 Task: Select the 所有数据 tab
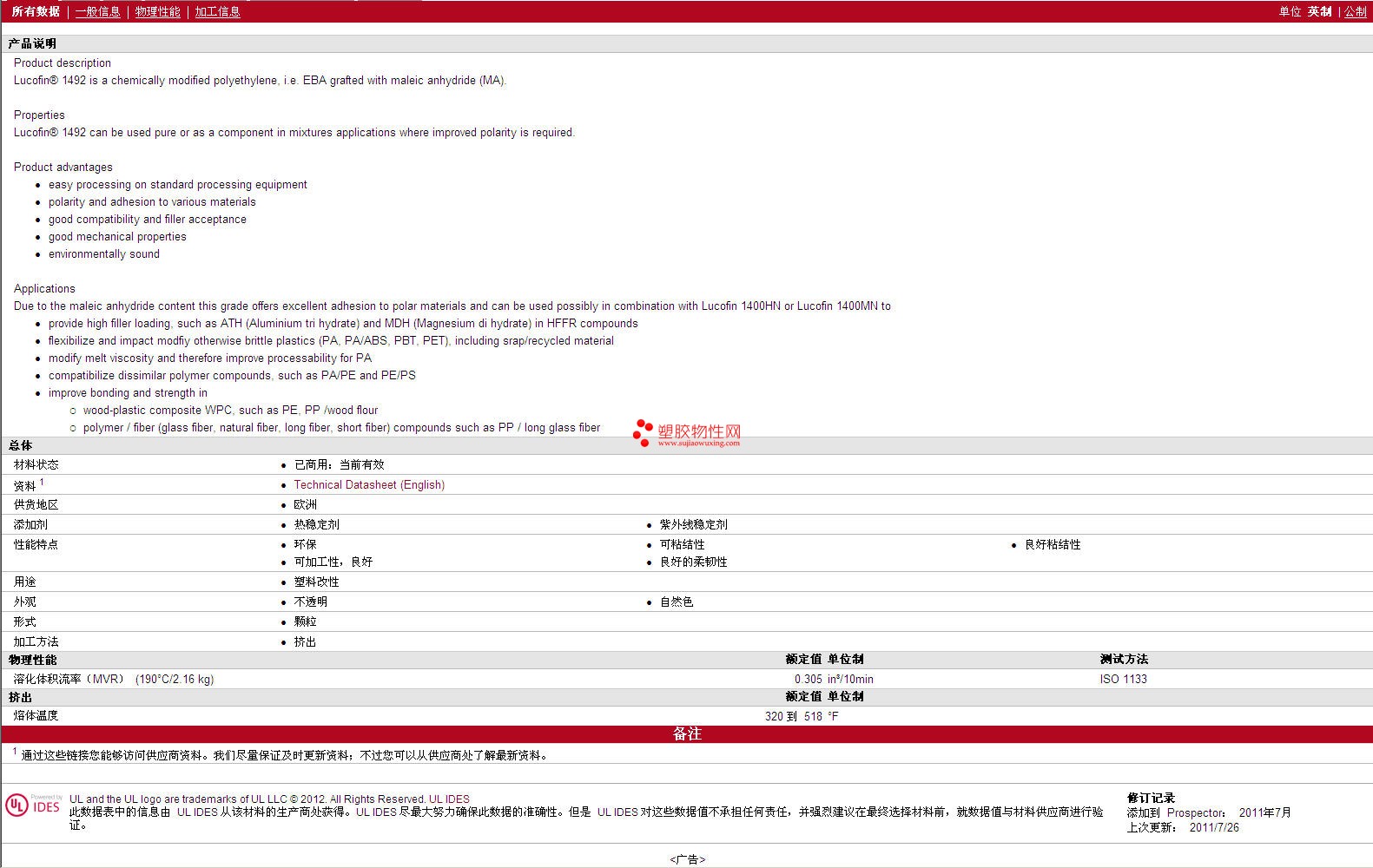pyautogui.click(x=36, y=11)
